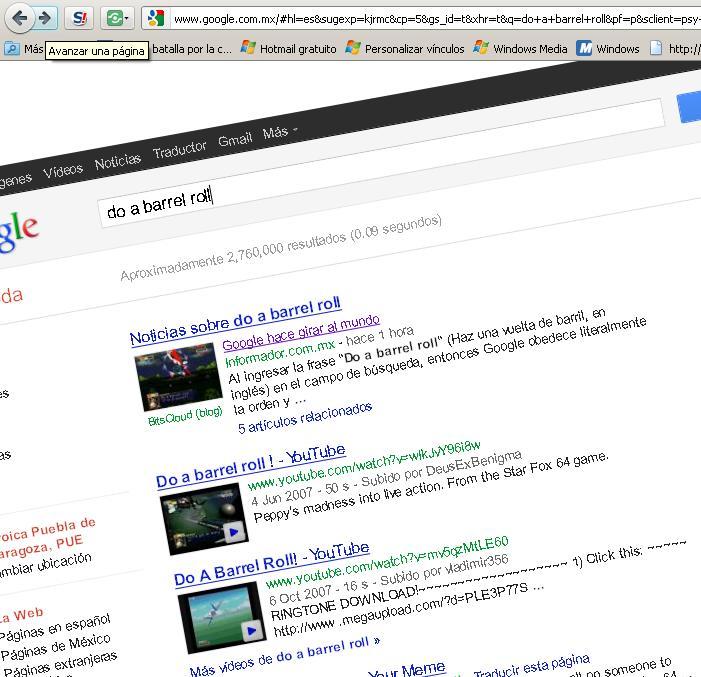Viewport: 701px width, 677px height.
Task: Click the www.youtube.com/watch?v=wlkJvY96i8w URL text
Action: click(364, 465)
